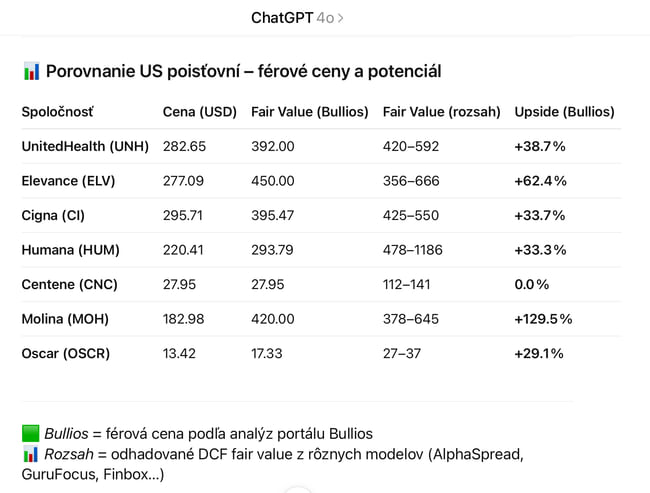Click the Fair Value (Bullios) column header
Image resolution: width=650 pixels, height=493 pixels.
point(310,112)
